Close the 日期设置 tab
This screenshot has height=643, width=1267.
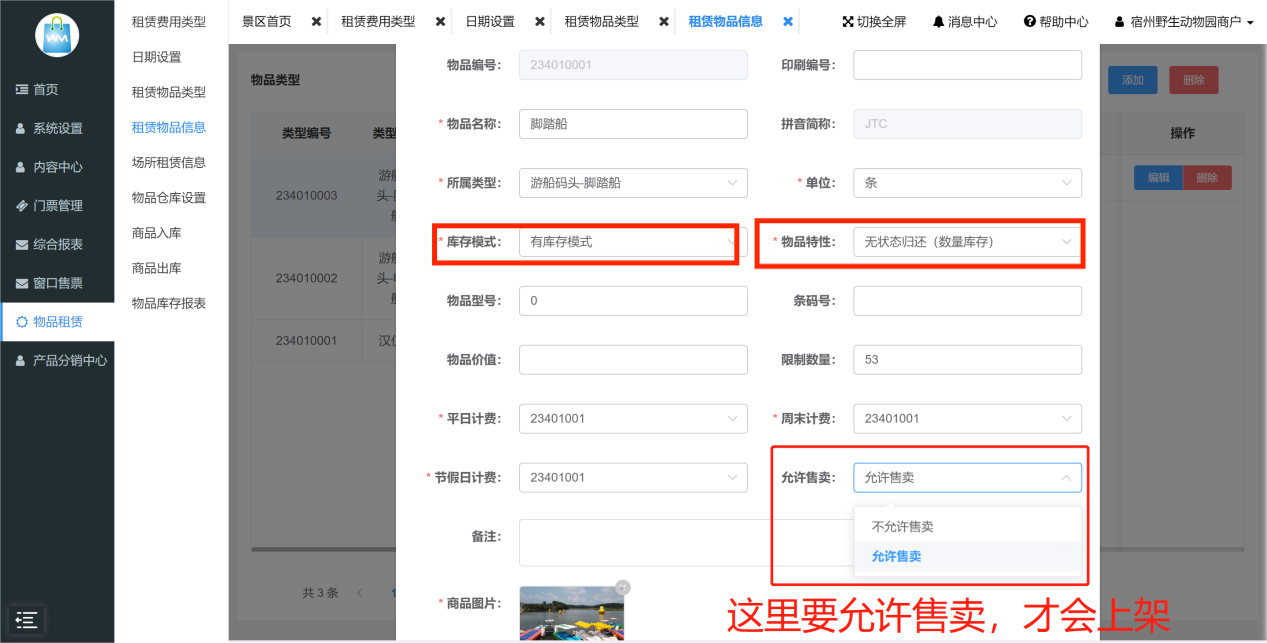540,21
